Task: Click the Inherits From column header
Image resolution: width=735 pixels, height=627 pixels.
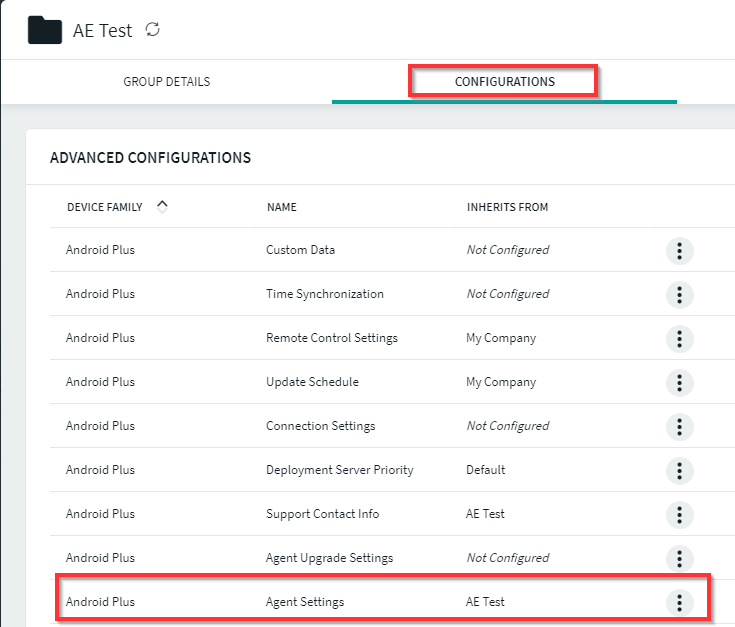Action: pos(507,208)
